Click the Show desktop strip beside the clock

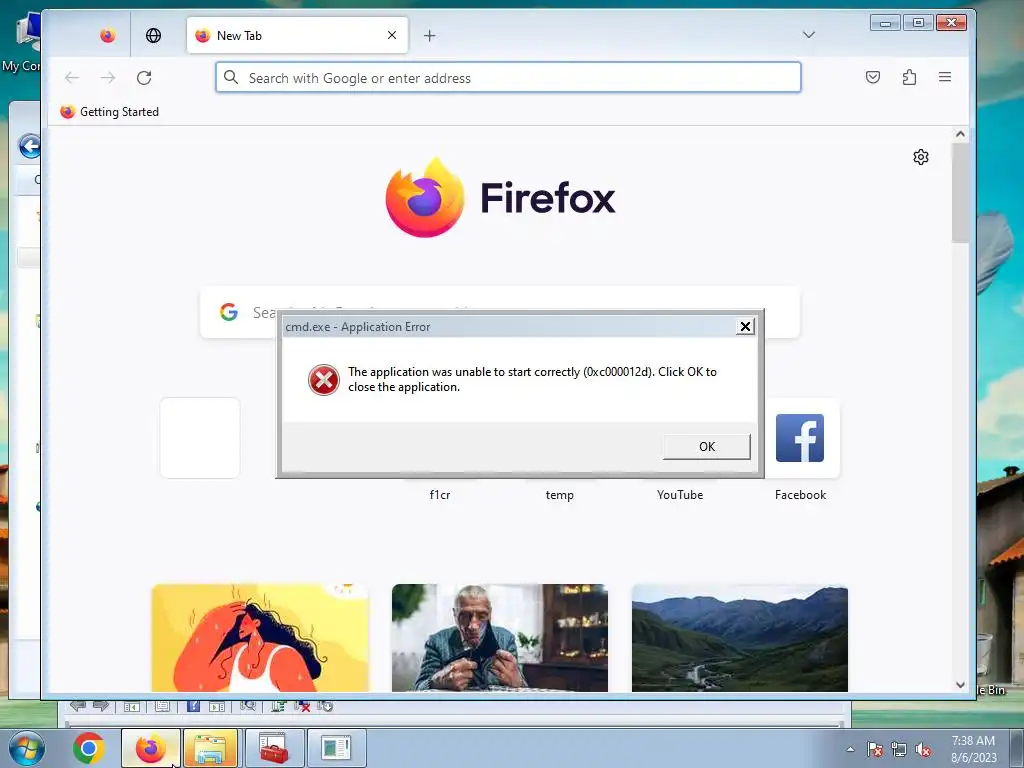click(x=1017, y=748)
